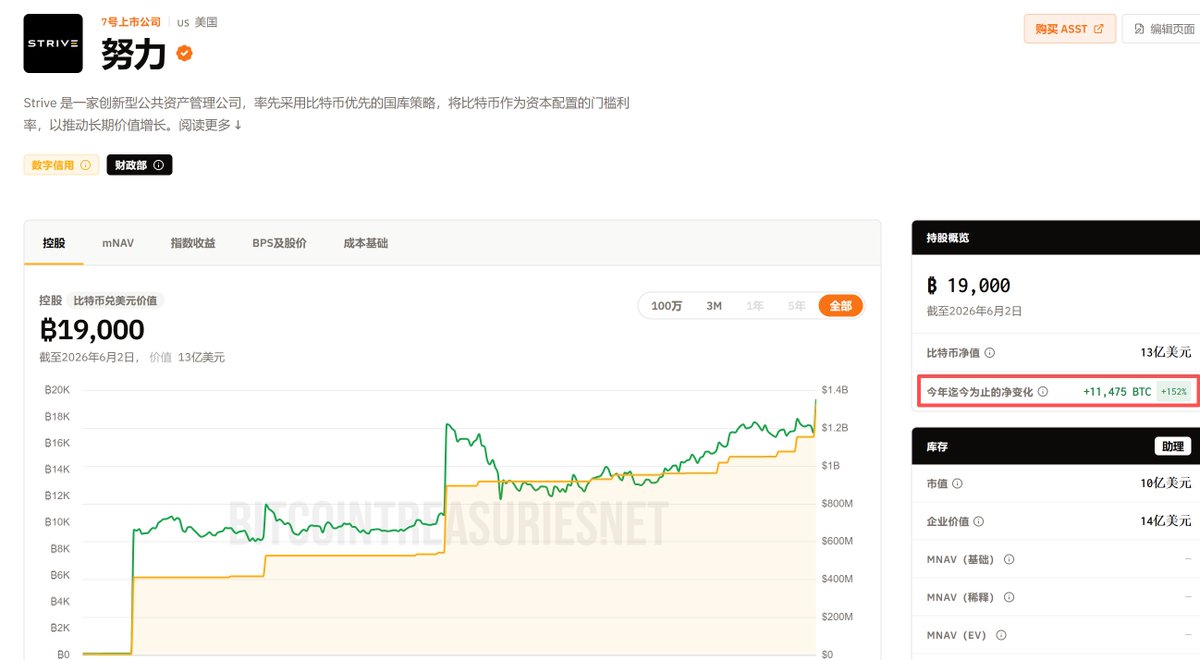This screenshot has width=1200, height=660.
Task: Open the info icon on 数字信用 tag
Action: coord(85,165)
